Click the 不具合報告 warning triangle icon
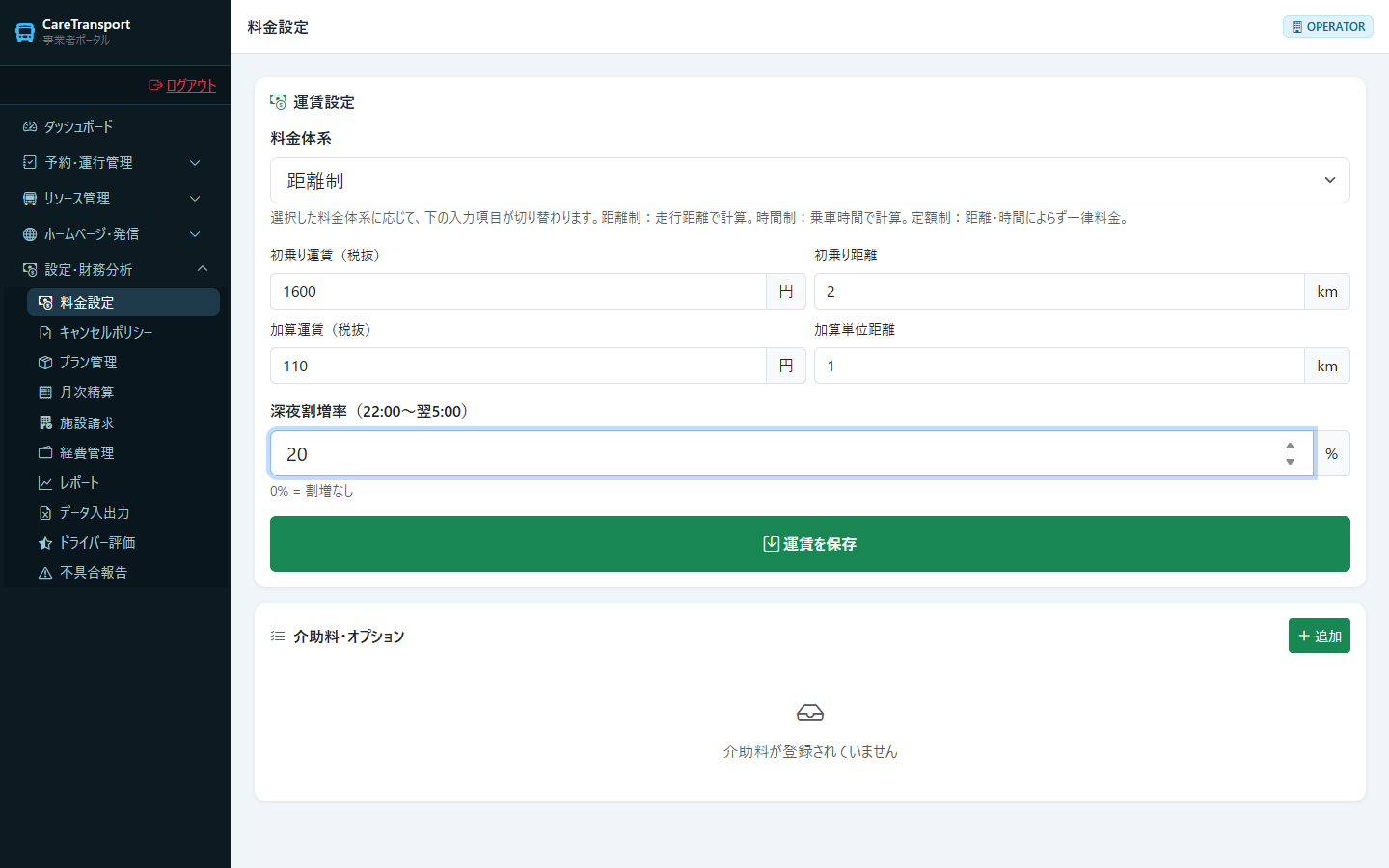Screen dimensions: 1389x868 tap(45, 573)
